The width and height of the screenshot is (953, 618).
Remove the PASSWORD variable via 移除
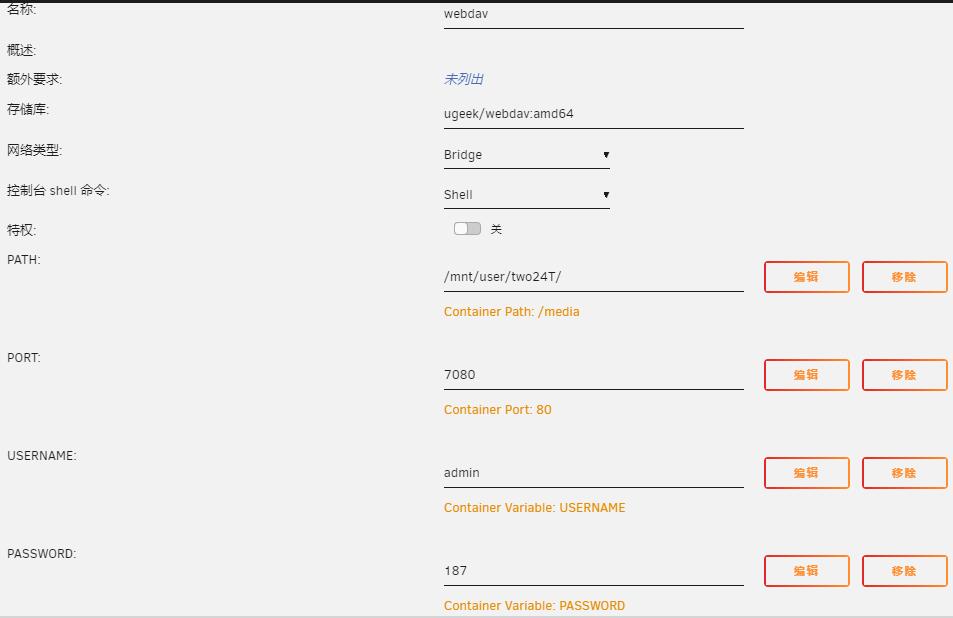904,571
